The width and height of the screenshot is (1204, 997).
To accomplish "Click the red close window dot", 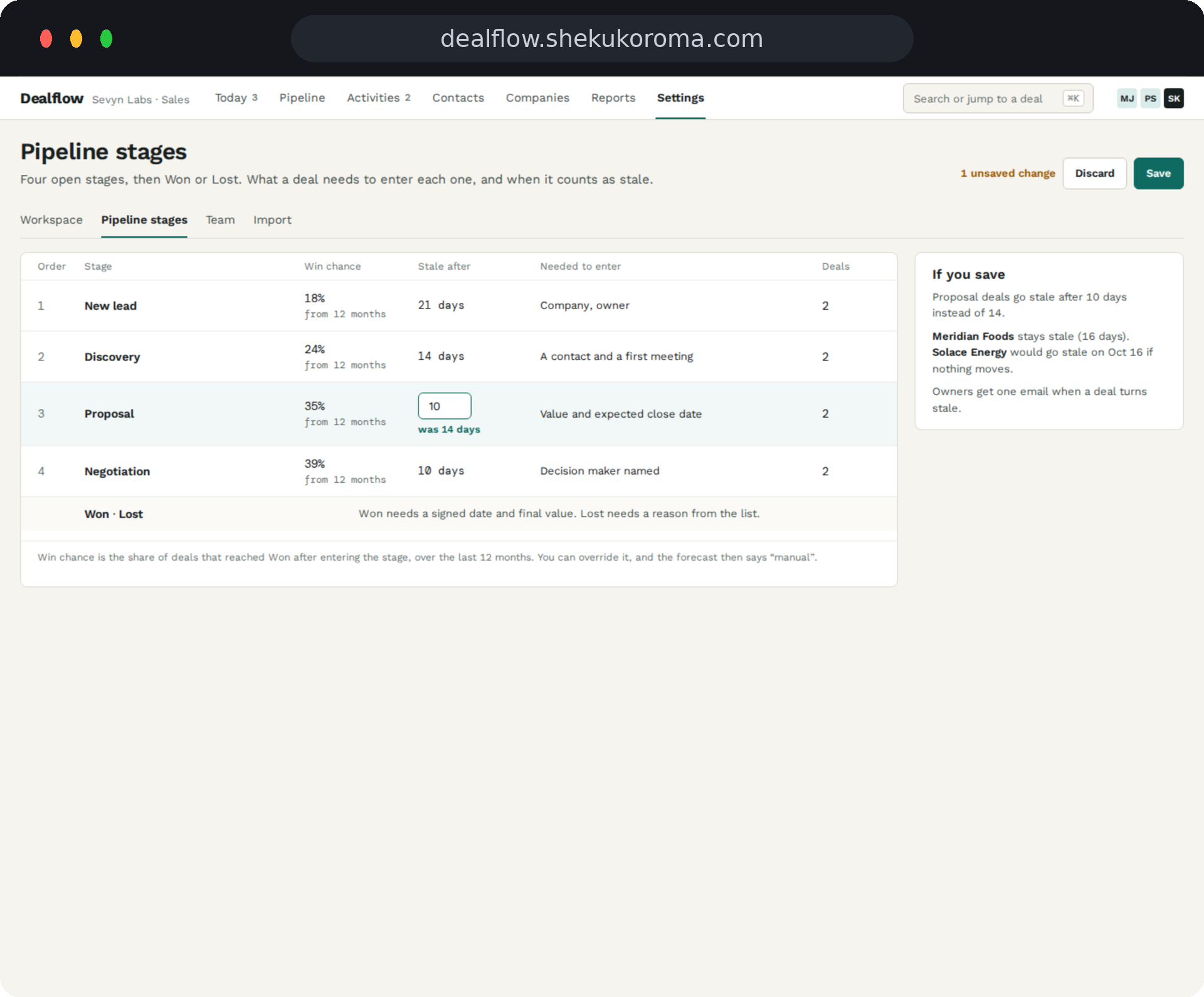I will pyautogui.click(x=46, y=39).
